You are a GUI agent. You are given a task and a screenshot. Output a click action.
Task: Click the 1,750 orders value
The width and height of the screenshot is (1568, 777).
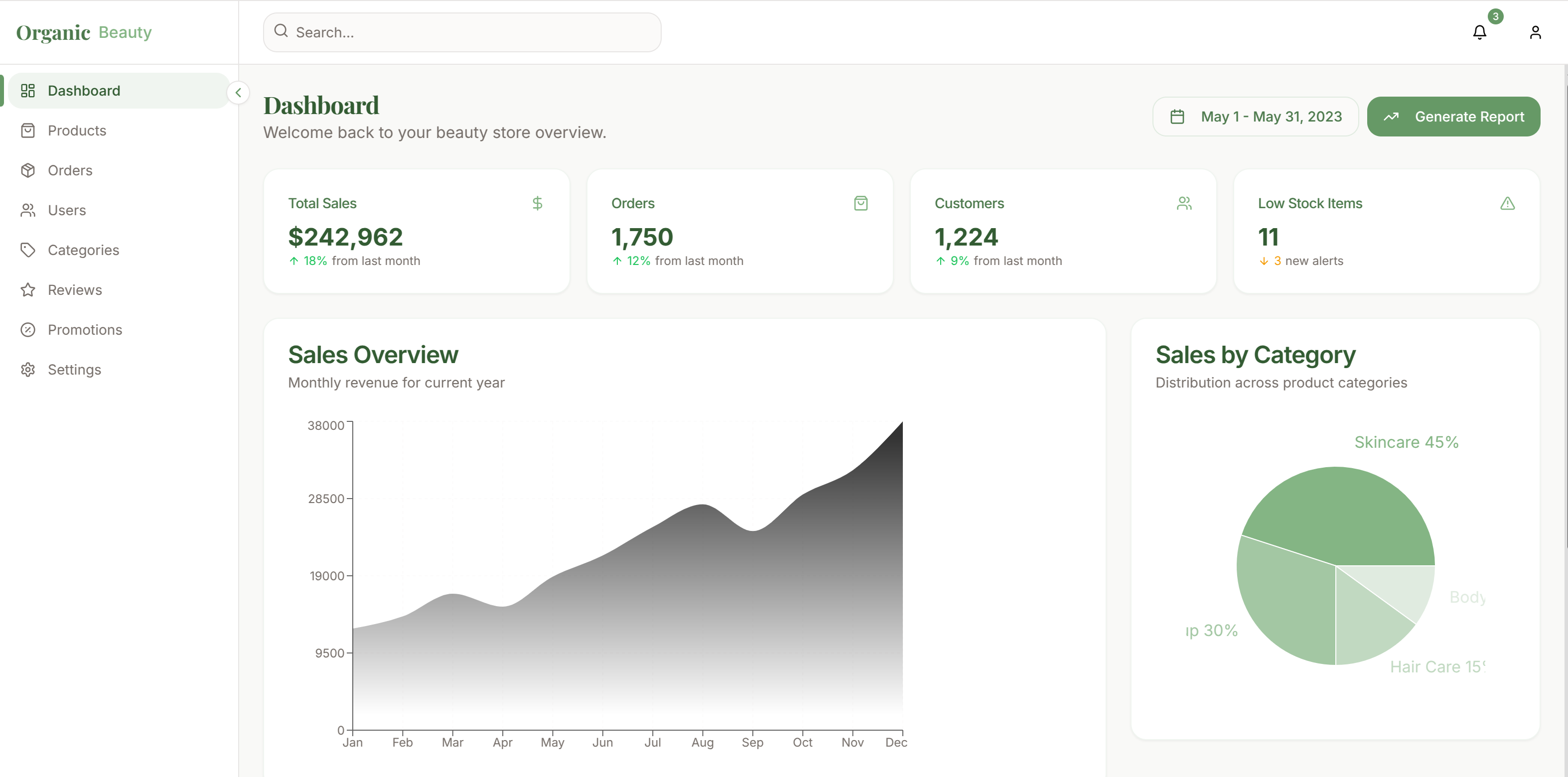point(642,237)
